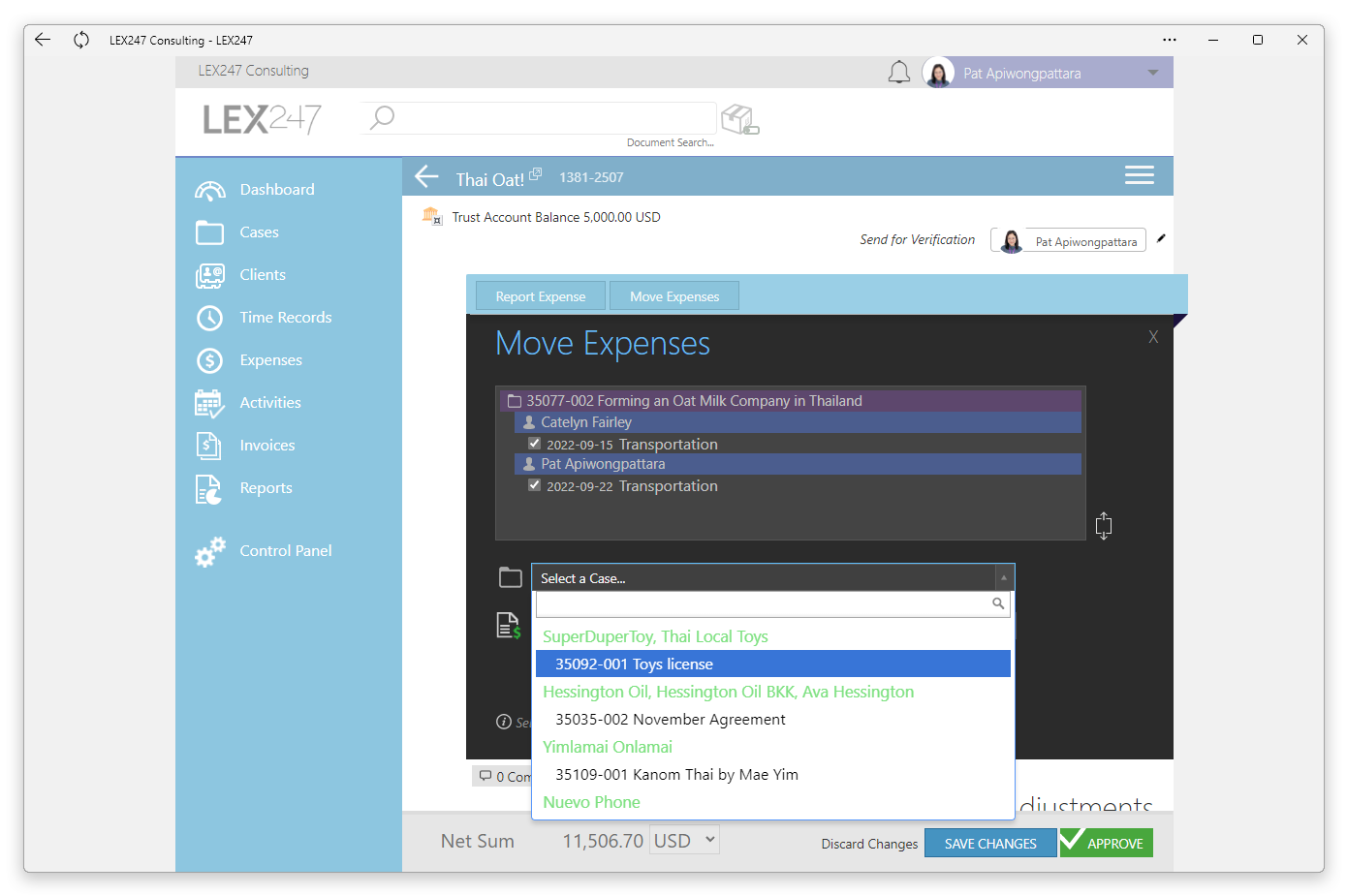The image size is (1347, 896).
Task: Open the notifications bell icon
Action: coord(899,73)
